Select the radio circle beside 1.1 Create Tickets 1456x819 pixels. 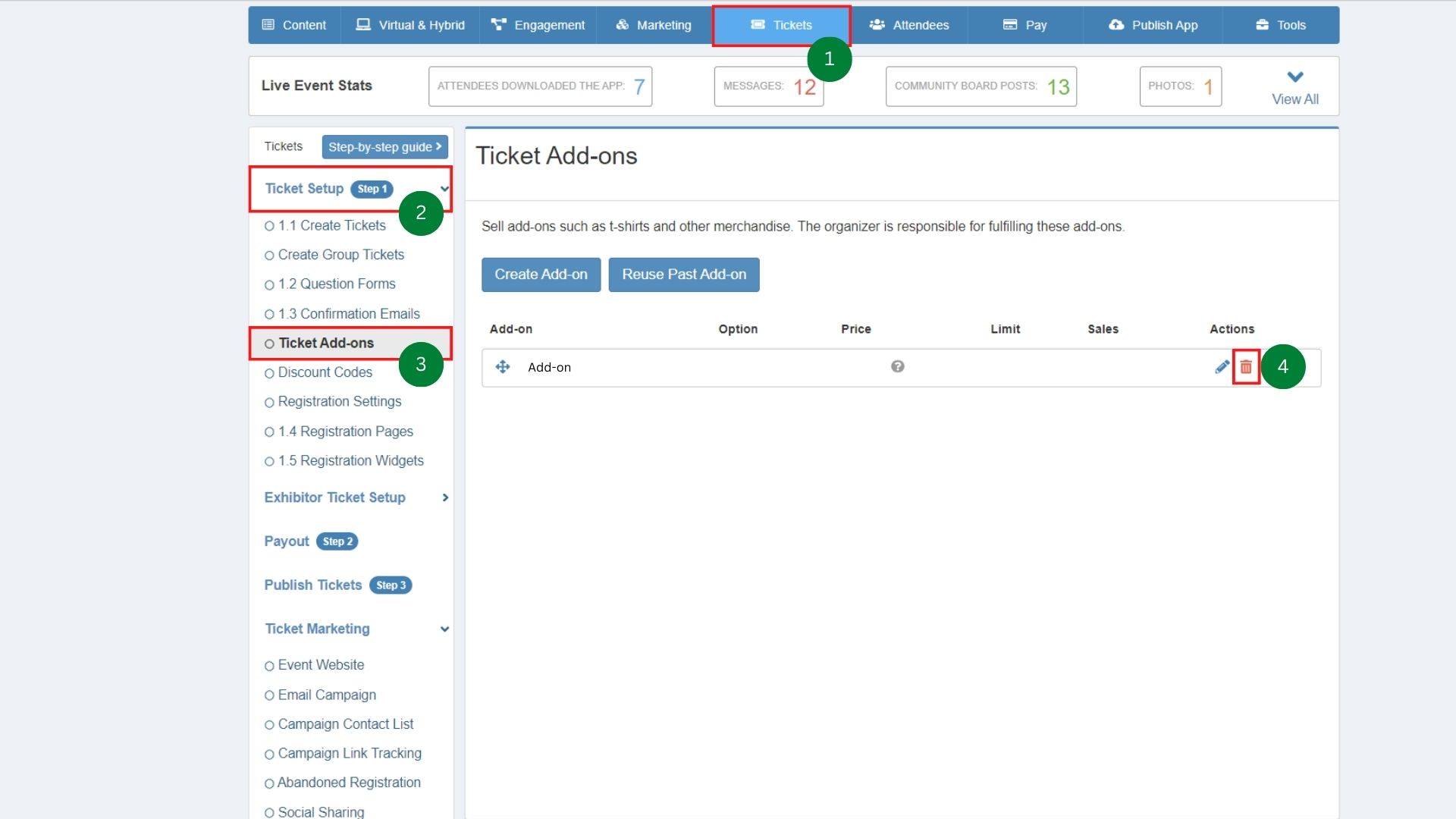click(270, 225)
